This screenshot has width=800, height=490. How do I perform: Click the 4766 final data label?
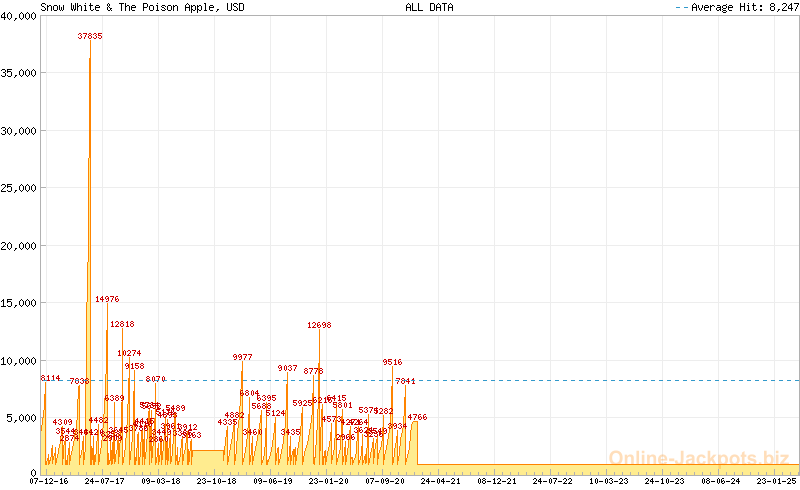(417, 417)
